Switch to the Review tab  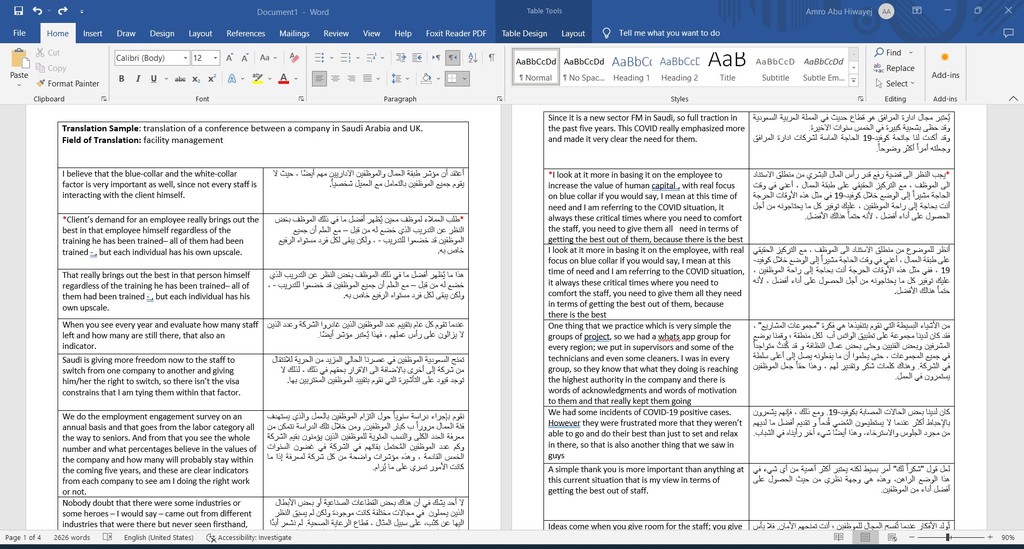(336, 33)
